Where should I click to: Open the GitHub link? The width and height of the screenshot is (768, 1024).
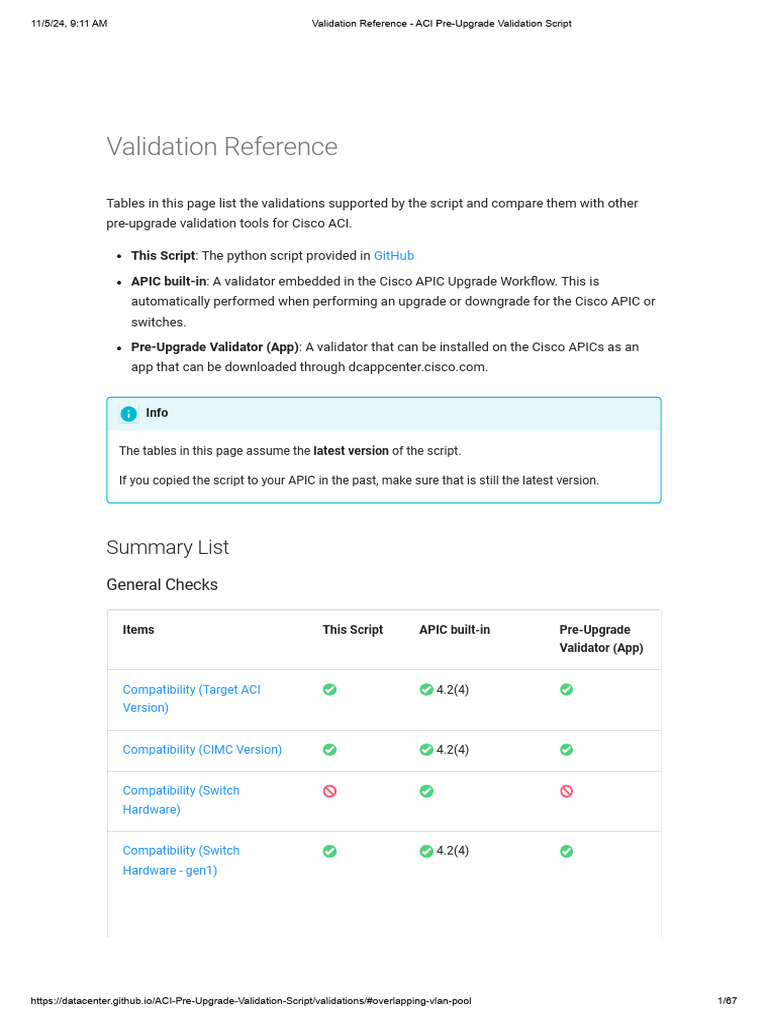[393, 256]
